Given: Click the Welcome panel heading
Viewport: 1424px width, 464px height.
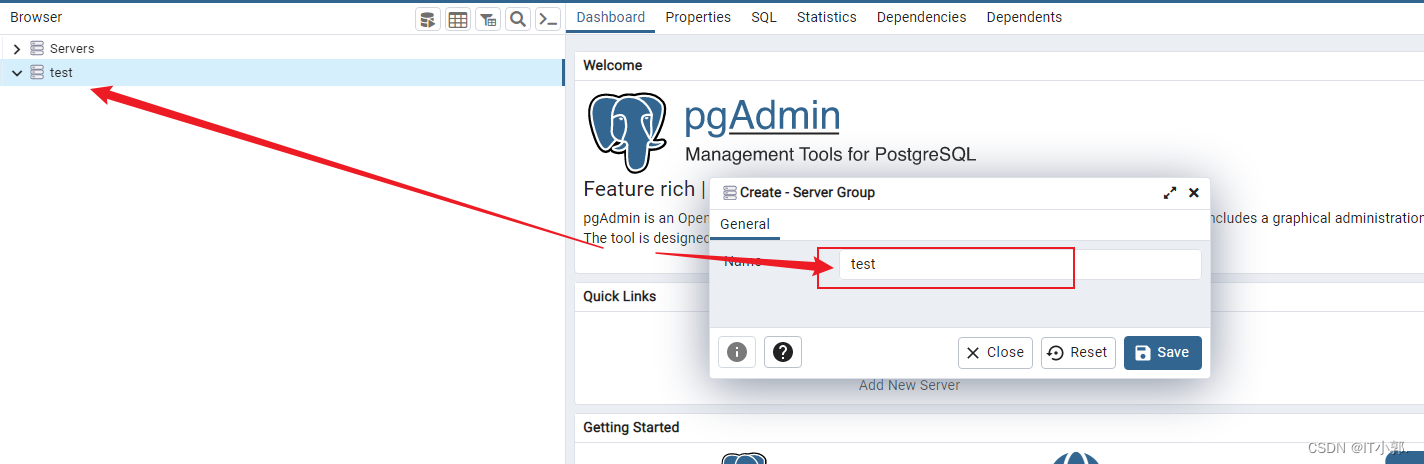Looking at the screenshot, I should (613, 65).
